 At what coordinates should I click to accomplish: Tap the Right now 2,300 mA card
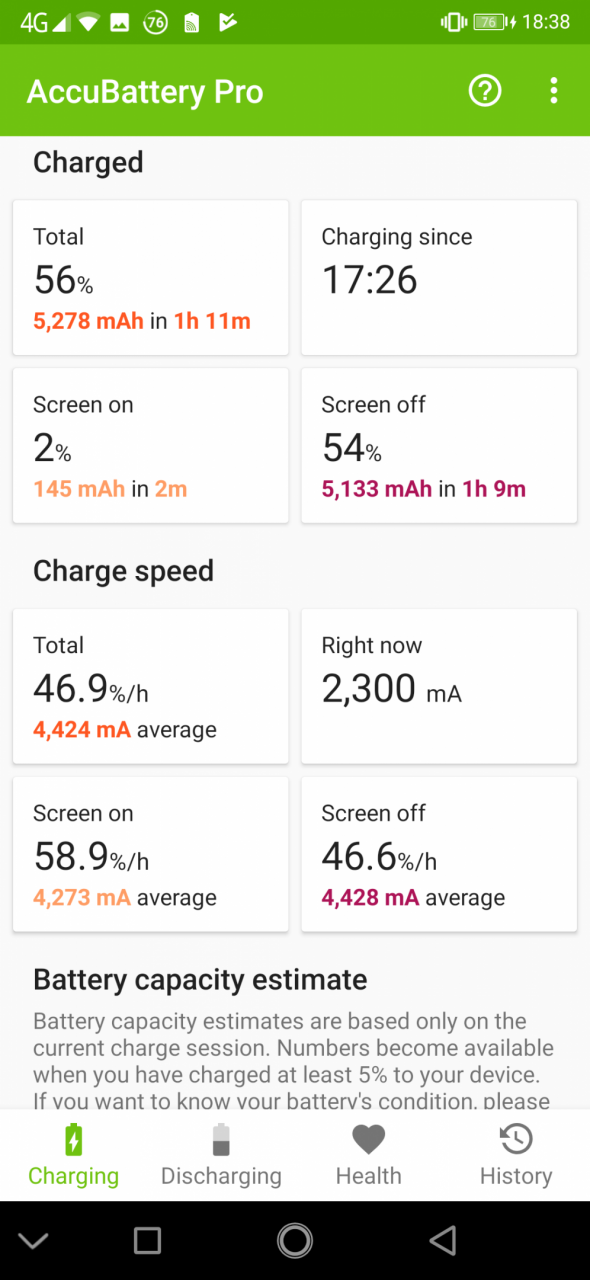(x=439, y=687)
